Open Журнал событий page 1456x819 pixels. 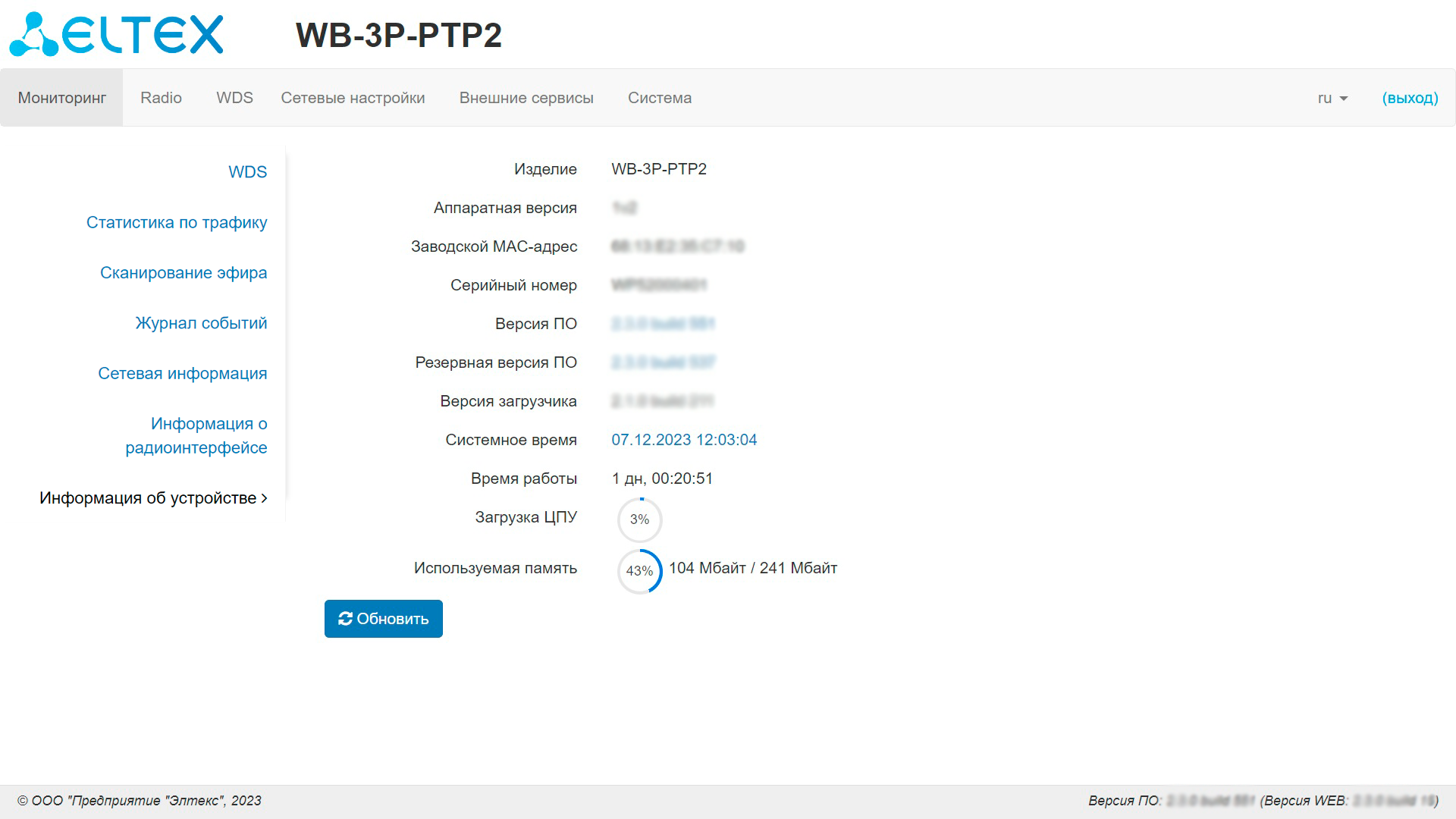pyautogui.click(x=201, y=323)
